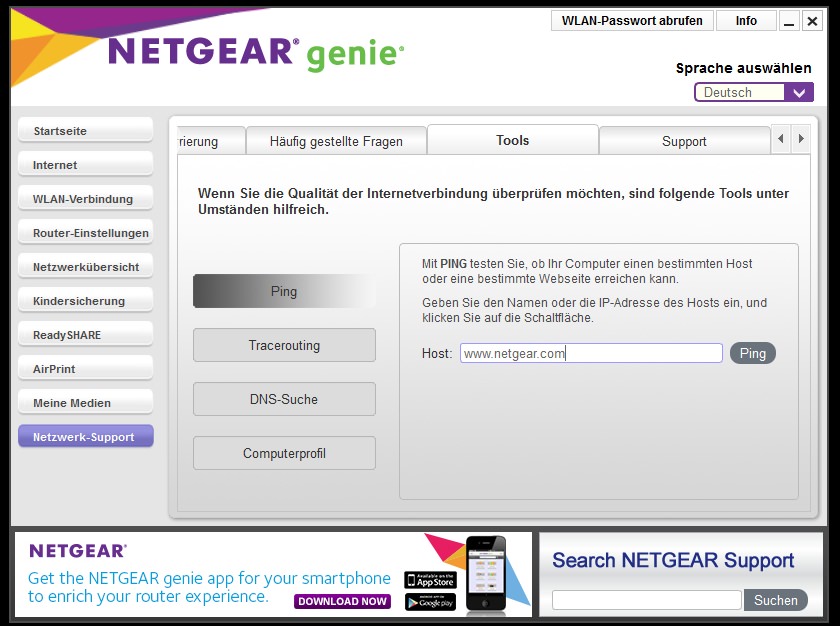
Task: Click the 'Search NETGEAR Support' heading
Action: click(x=673, y=560)
